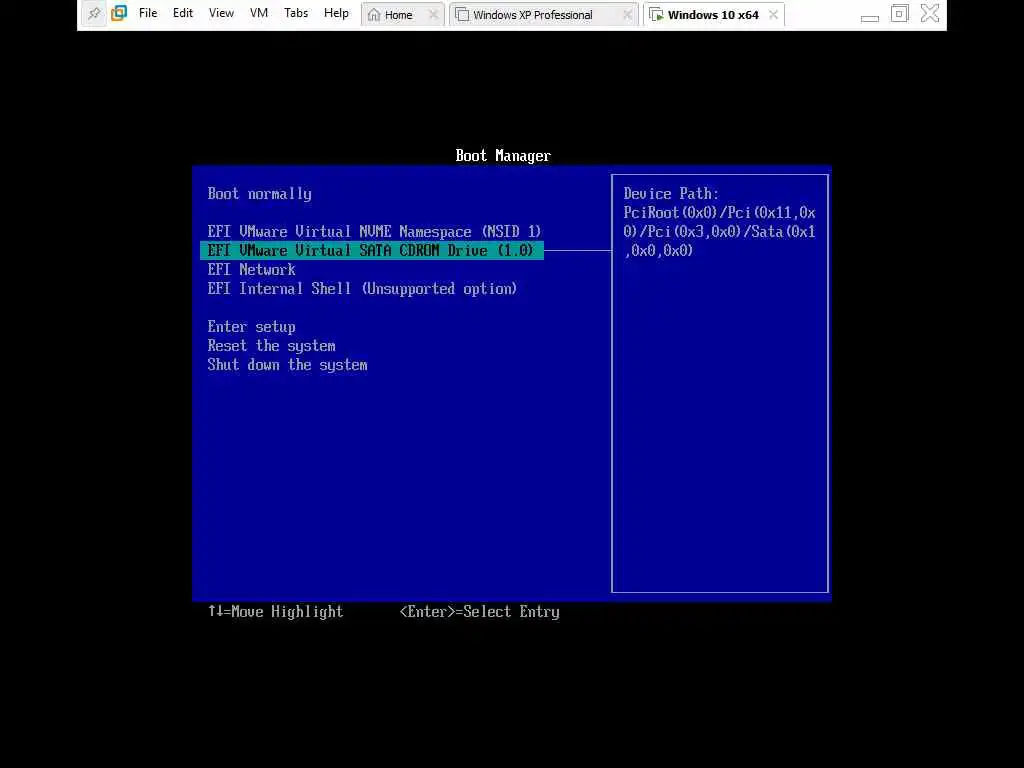
Task: Close the Windows XP Professional tab
Action: 627,14
